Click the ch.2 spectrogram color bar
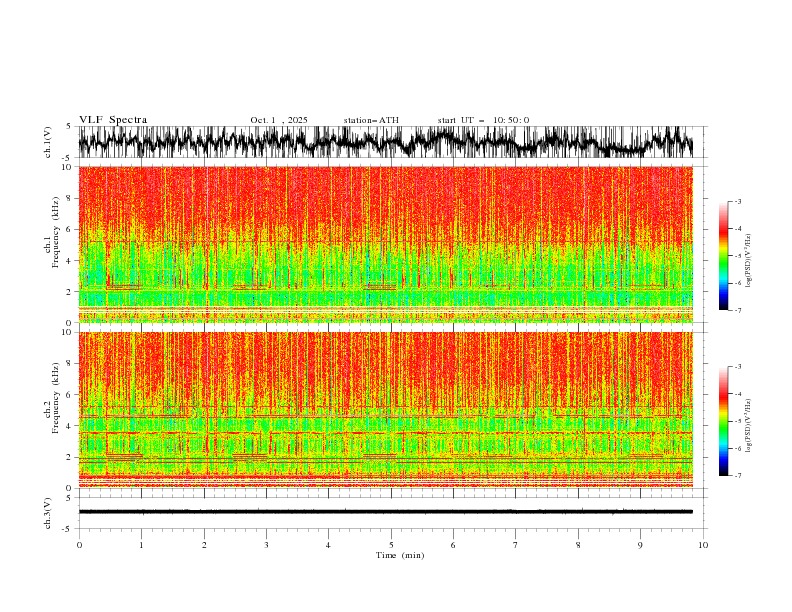Screen dimensions: 792x612 (723, 421)
